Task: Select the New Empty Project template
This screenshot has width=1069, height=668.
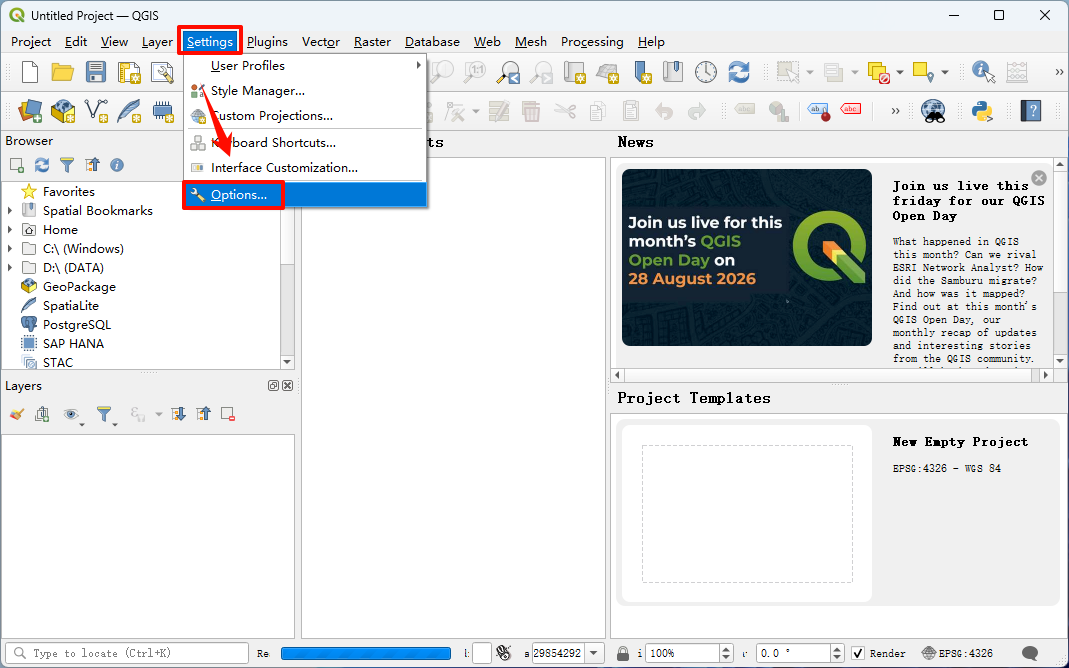Action: [x=838, y=513]
